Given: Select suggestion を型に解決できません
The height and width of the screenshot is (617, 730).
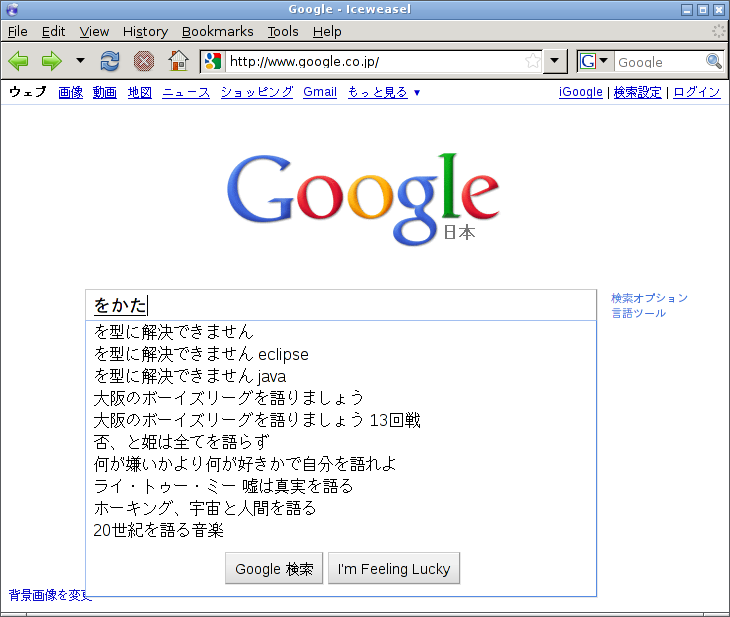Looking at the screenshot, I should [x=341, y=332].
